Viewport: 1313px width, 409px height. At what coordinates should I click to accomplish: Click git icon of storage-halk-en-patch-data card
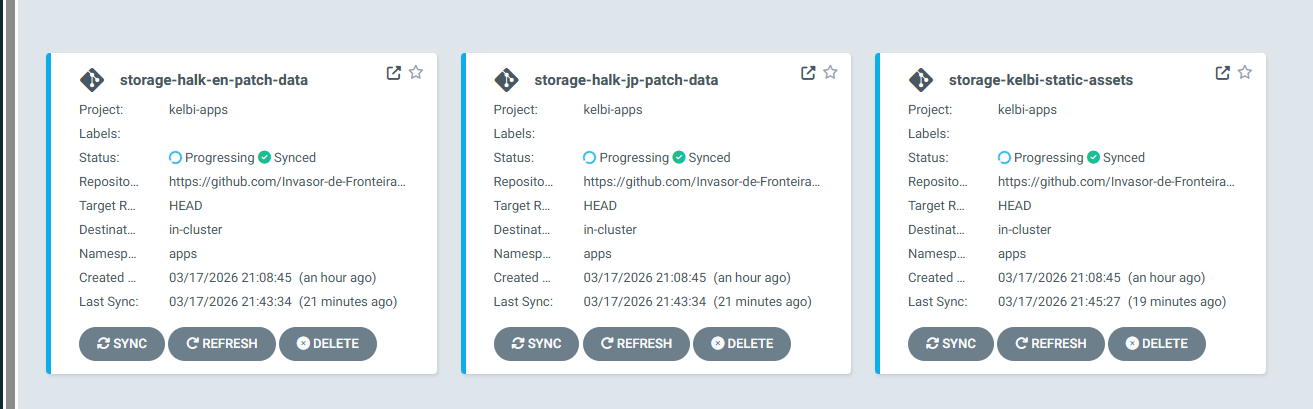tap(92, 80)
